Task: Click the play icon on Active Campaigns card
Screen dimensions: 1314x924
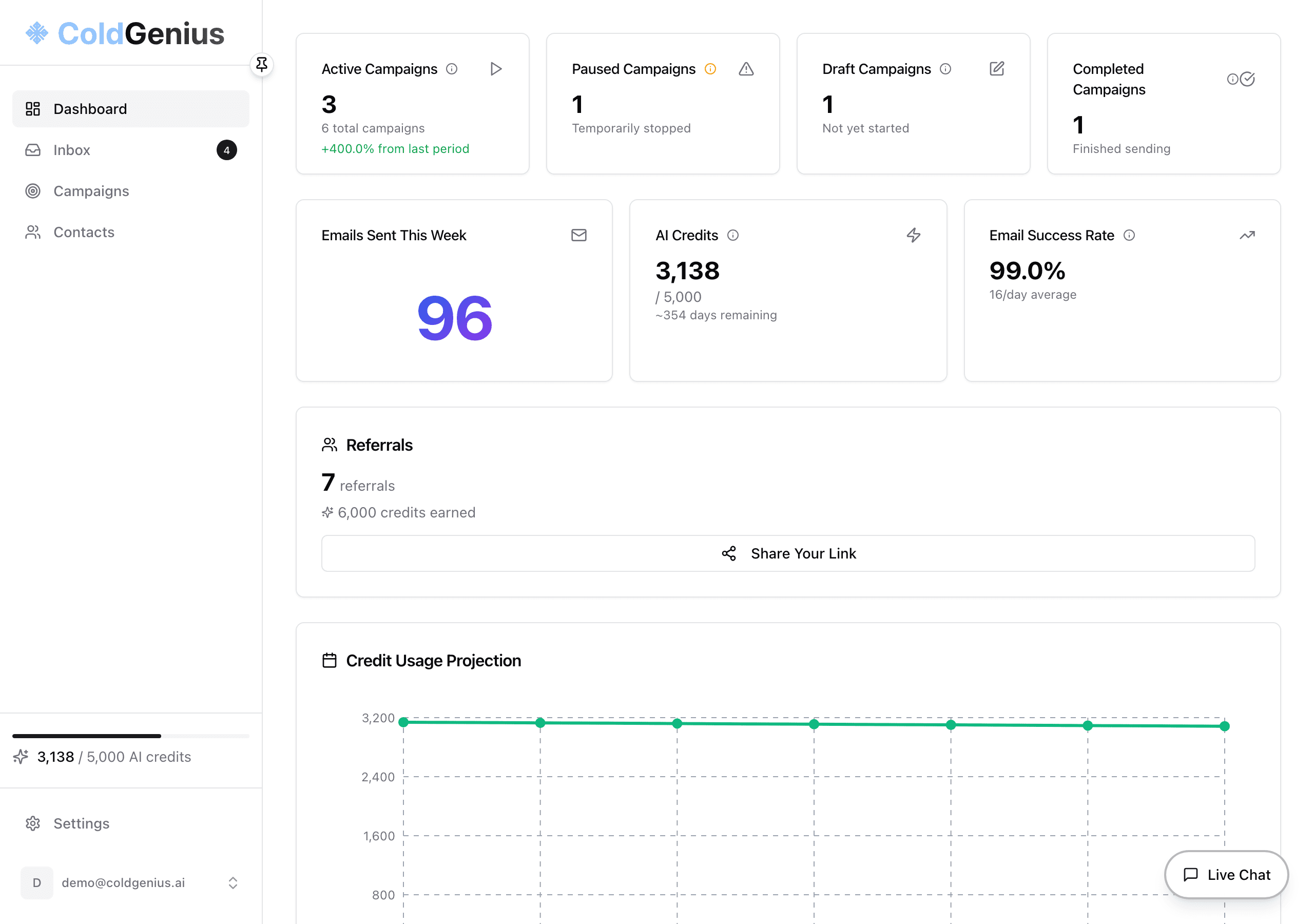Action: [496, 69]
